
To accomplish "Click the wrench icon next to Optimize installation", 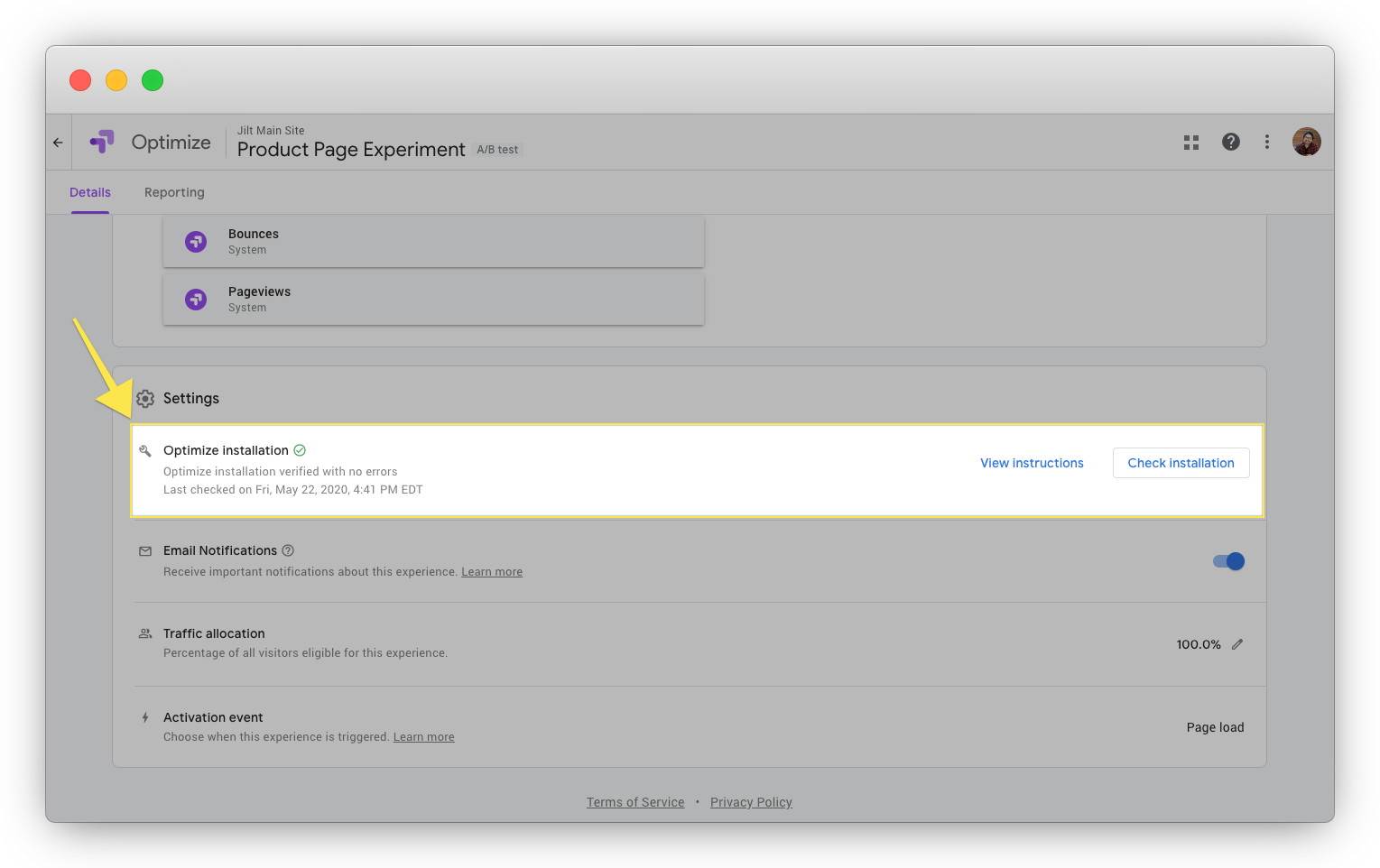I will 145,449.
